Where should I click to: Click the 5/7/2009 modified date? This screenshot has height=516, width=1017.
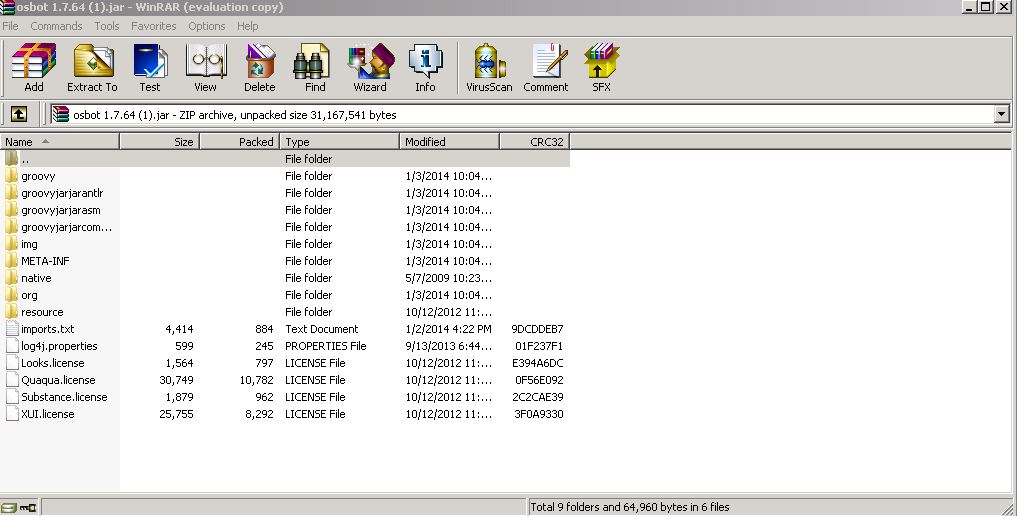coord(448,277)
